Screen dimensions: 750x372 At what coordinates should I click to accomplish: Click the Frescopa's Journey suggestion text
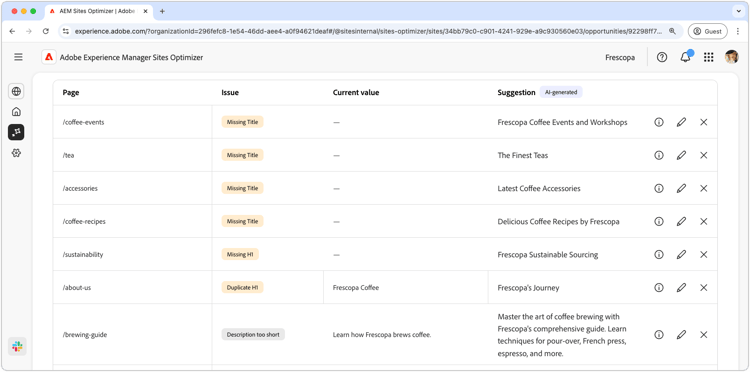(528, 288)
